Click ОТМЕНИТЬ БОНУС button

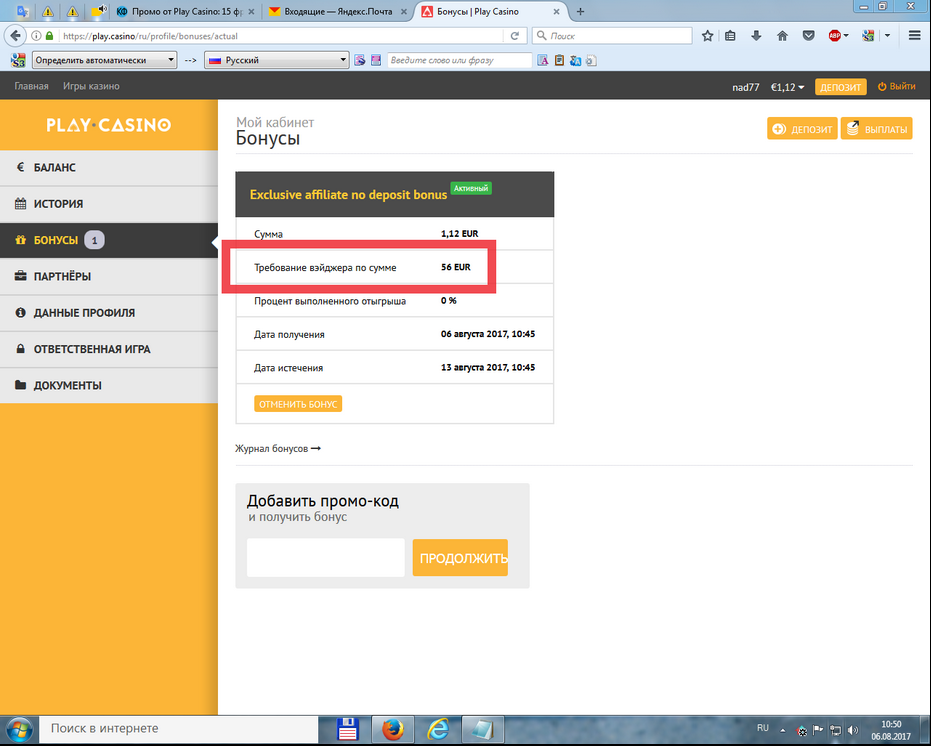pos(298,404)
